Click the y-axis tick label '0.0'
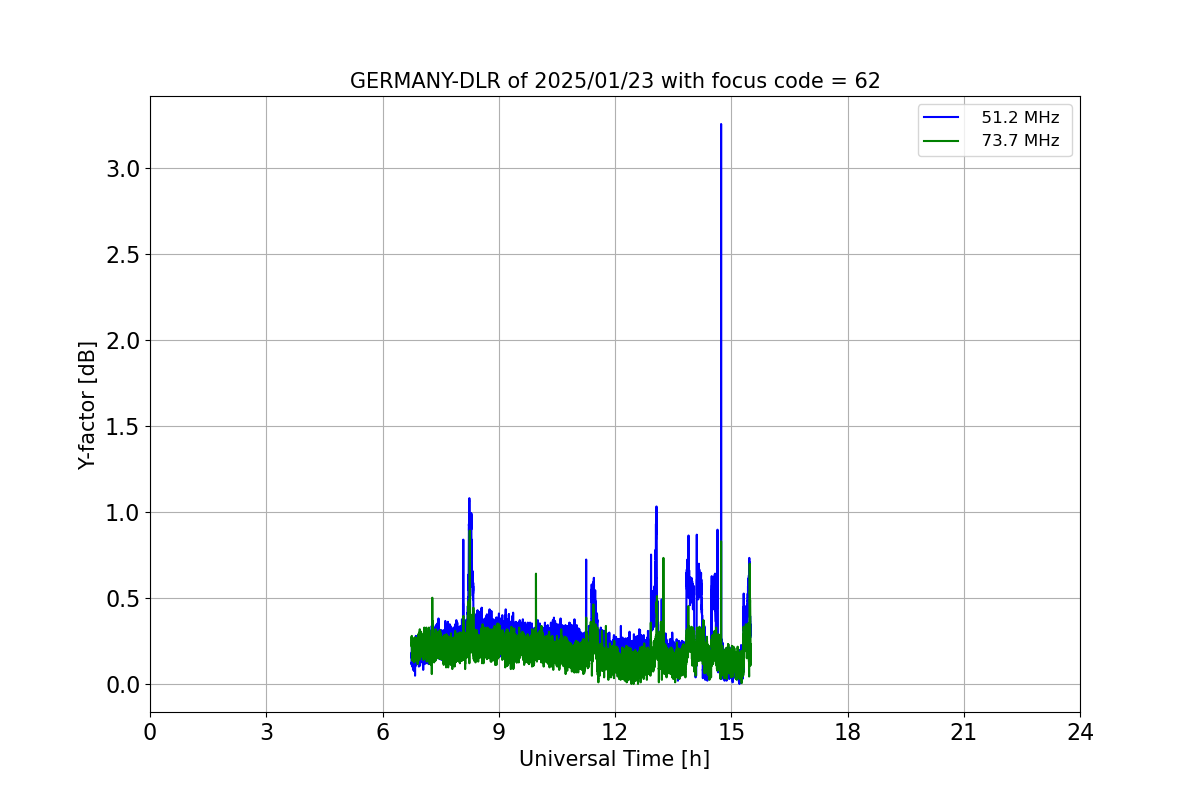The image size is (1200, 800). point(123,685)
